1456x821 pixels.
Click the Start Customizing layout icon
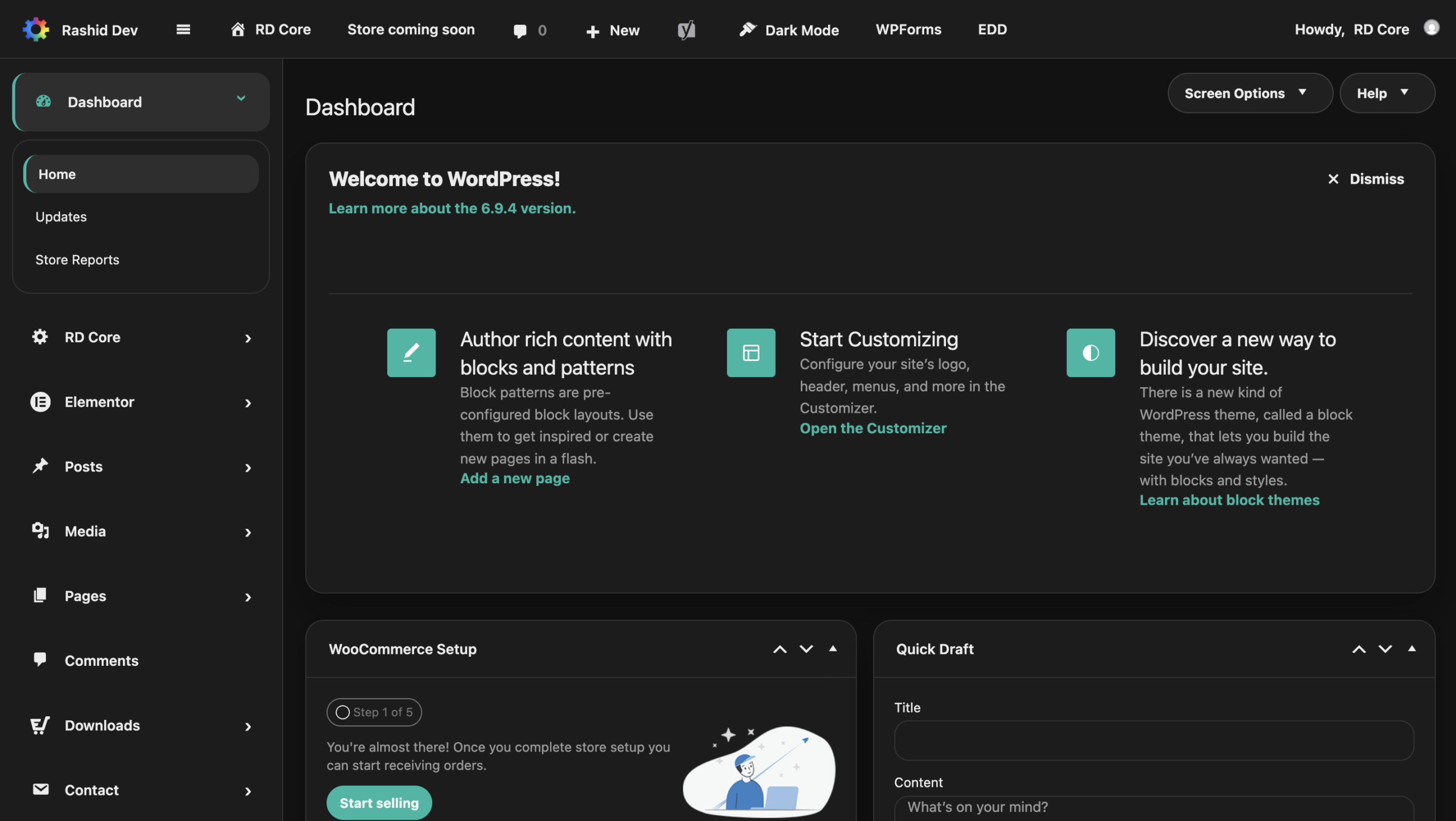tap(751, 353)
